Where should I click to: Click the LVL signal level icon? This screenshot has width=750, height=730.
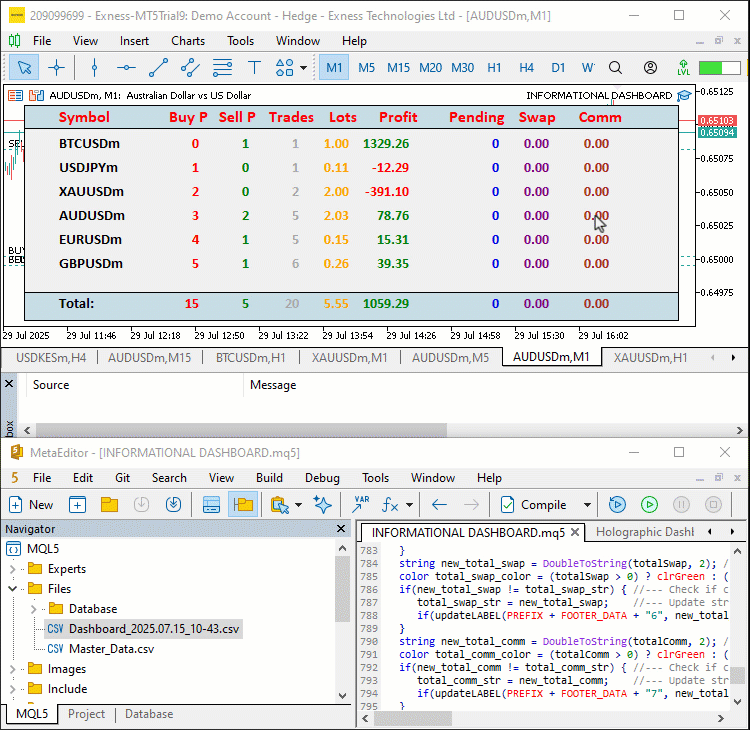[x=684, y=67]
